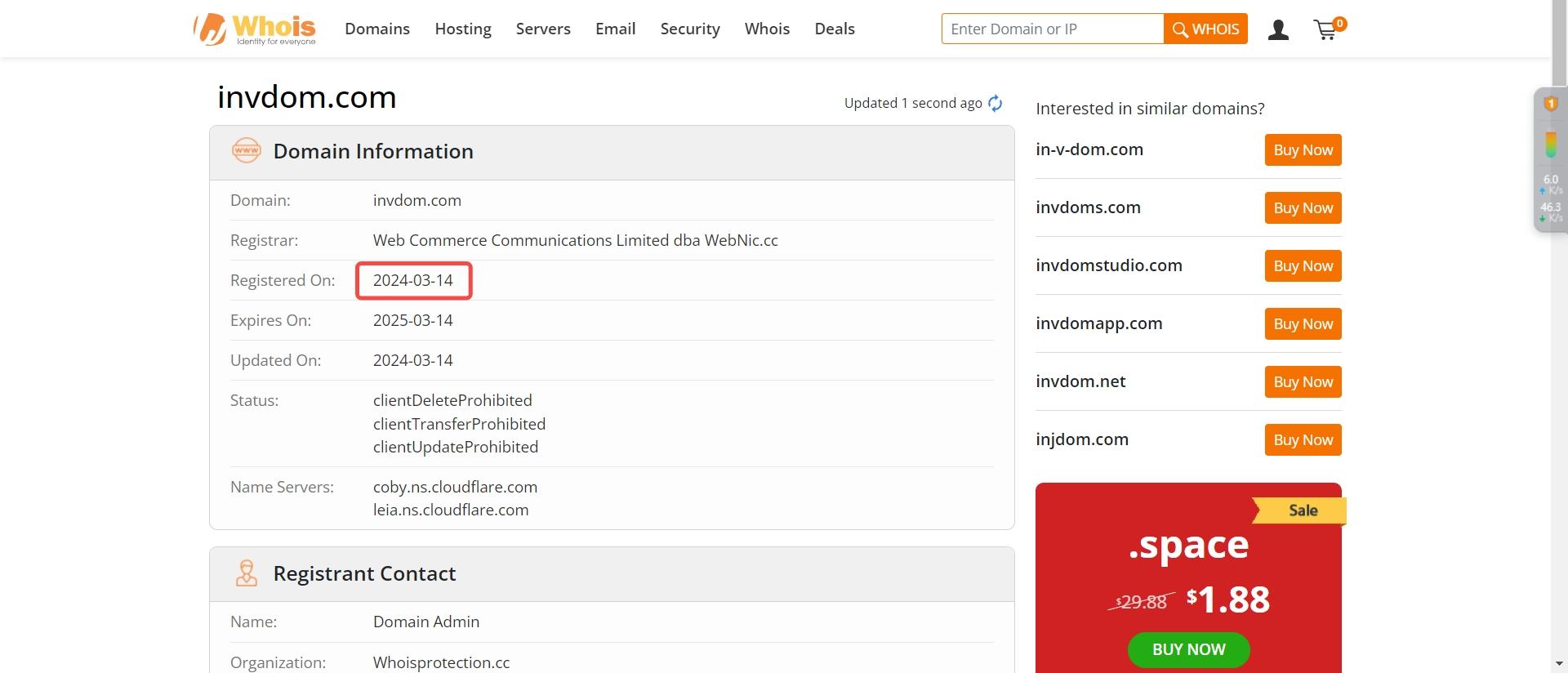Open the shopping cart icon
The width and height of the screenshot is (1568, 673).
[x=1329, y=29]
